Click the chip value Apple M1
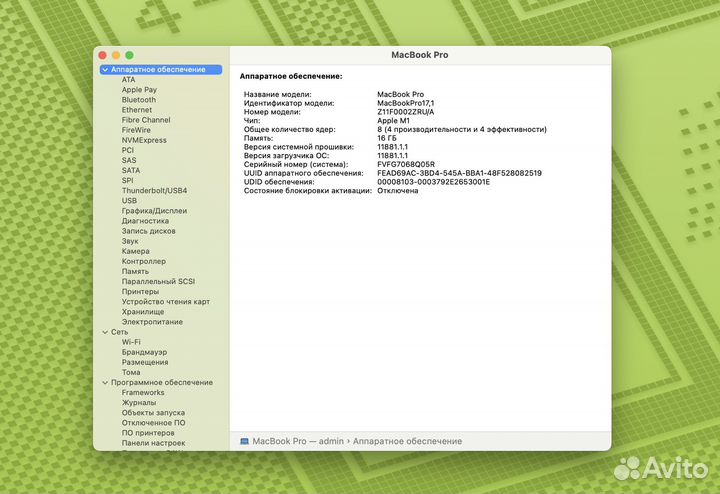Image resolution: width=720 pixels, height=494 pixels. (394, 121)
